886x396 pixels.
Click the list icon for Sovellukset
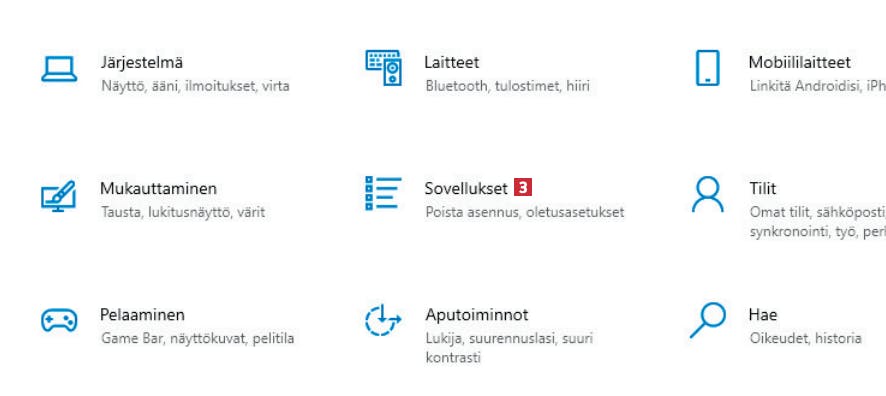pyautogui.click(x=384, y=193)
